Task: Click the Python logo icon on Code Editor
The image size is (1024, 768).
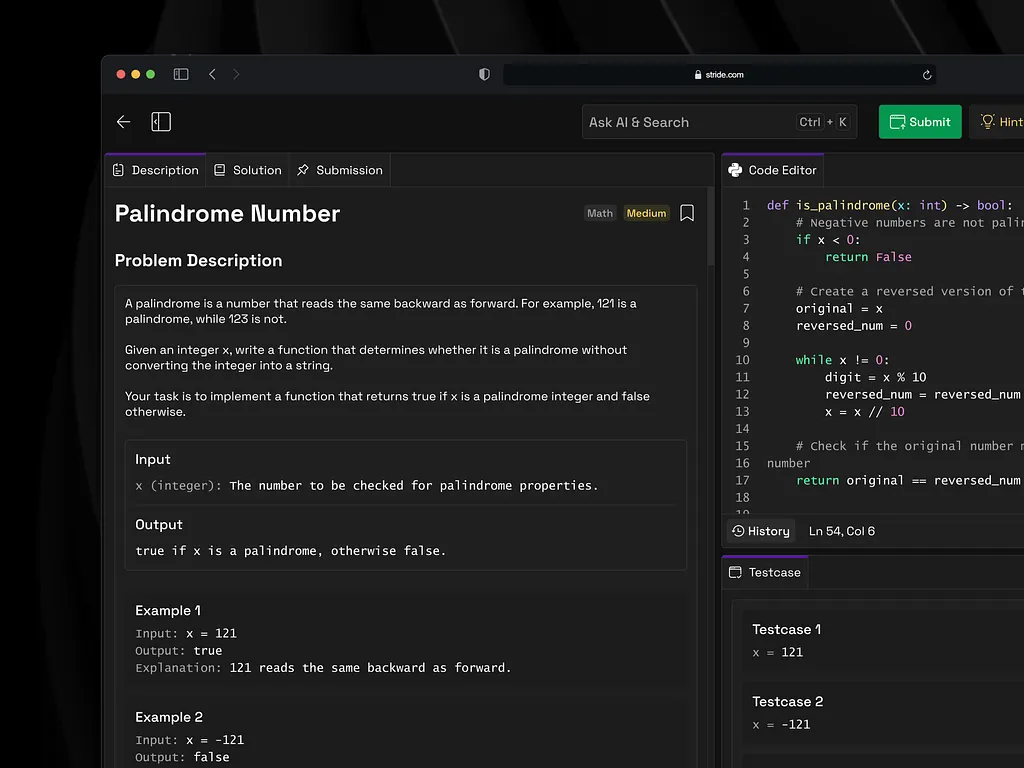Action: [735, 170]
